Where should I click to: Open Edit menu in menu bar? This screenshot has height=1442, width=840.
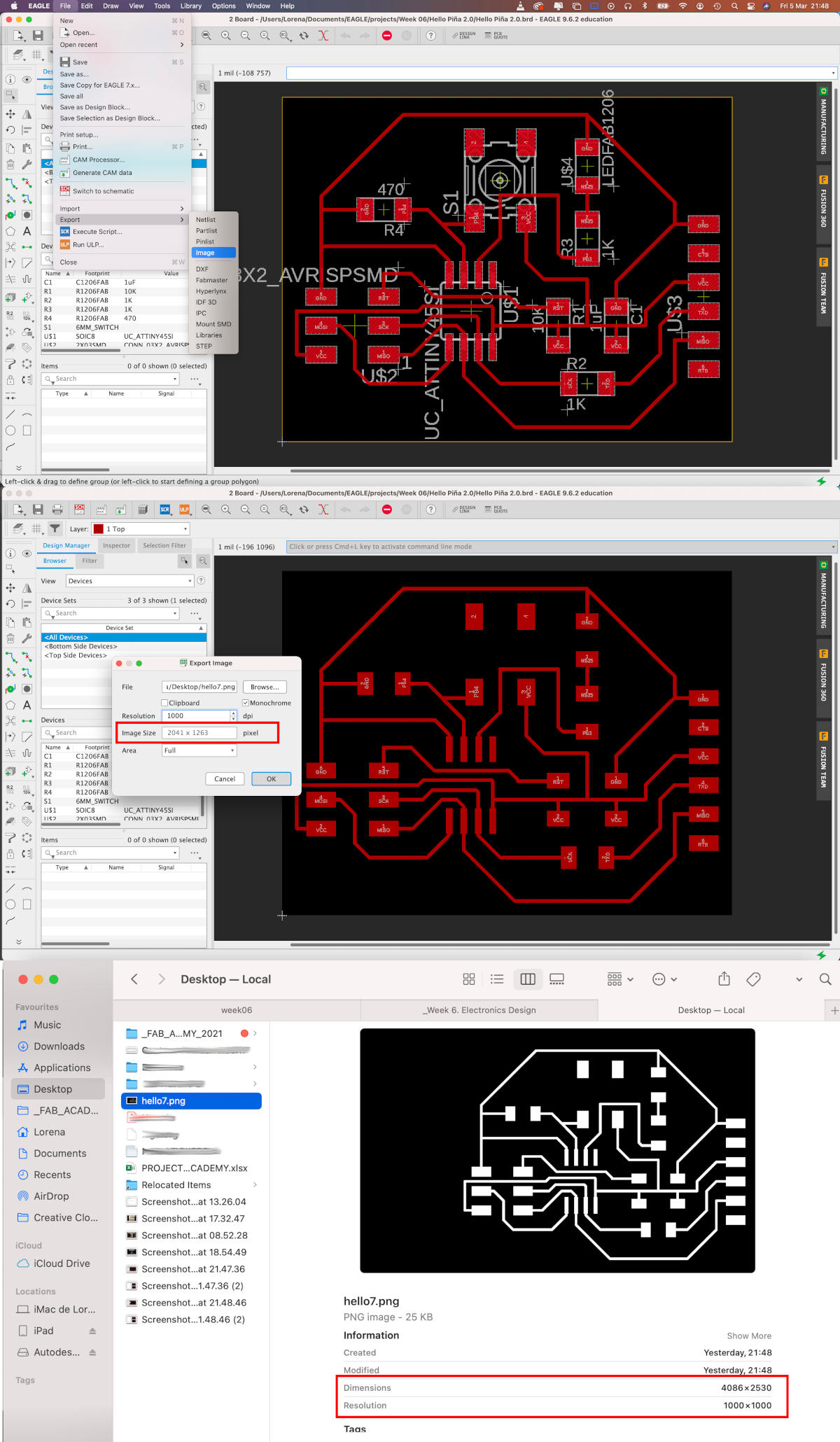click(87, 6)
